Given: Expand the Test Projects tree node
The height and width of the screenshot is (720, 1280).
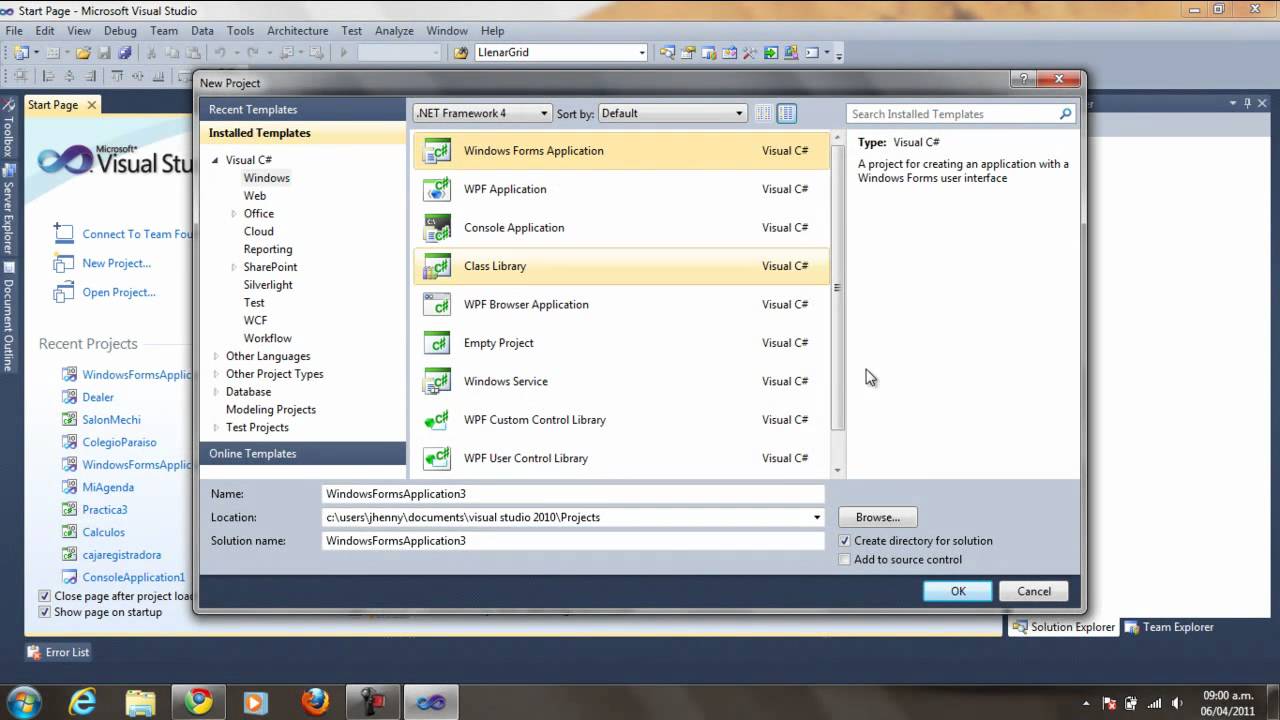Looking at the screenshot, I should click(x=215, y=428).
